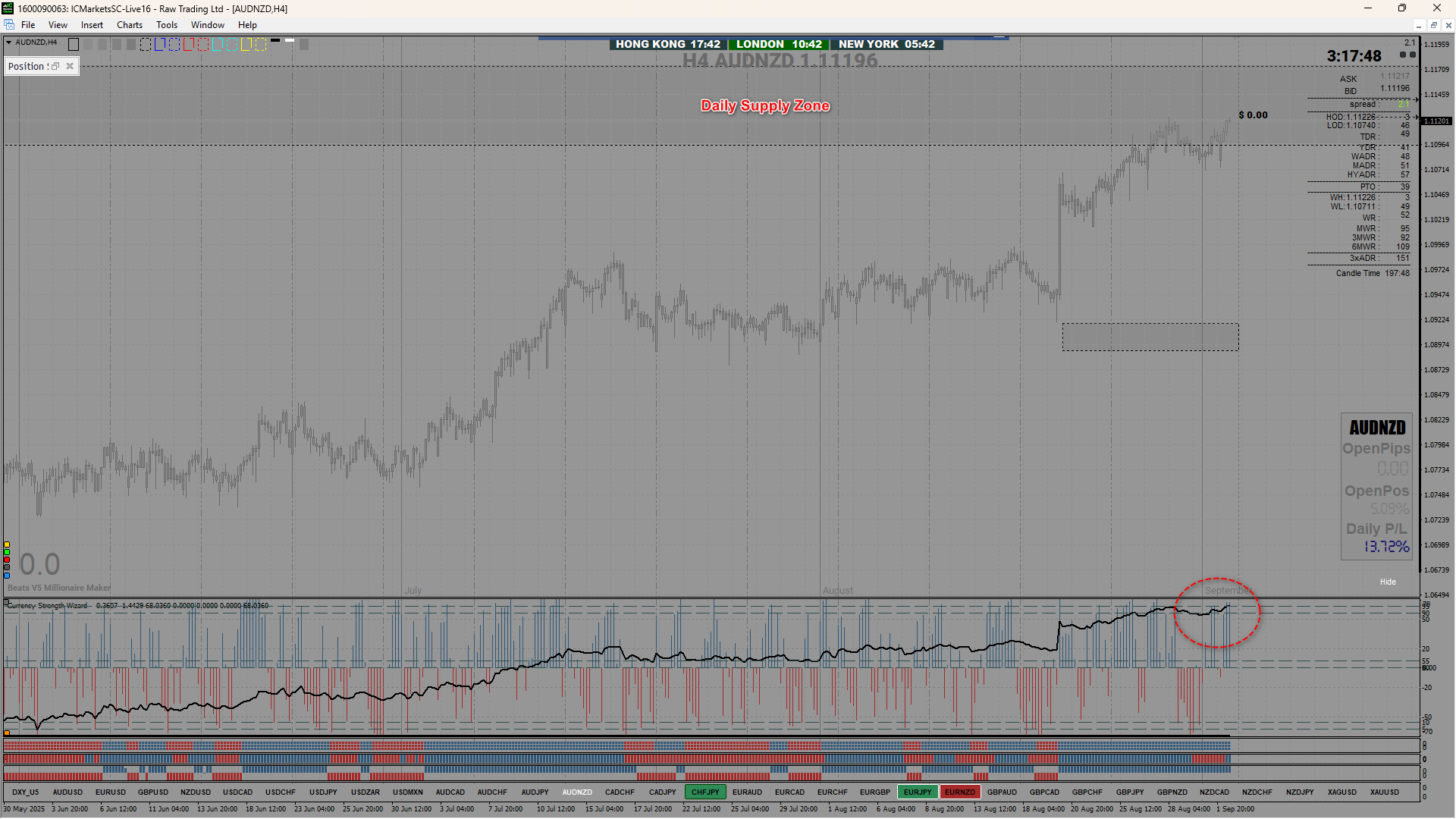1456x819 pixels.
Task: Toggle the green square indicator button
Action: tap(7, 552)
